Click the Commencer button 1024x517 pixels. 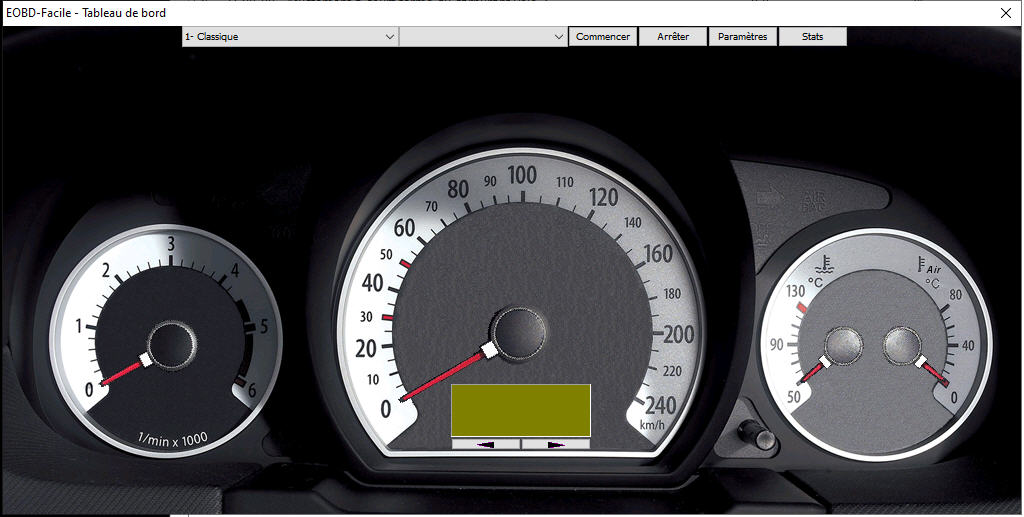click(x=603, y=37)
